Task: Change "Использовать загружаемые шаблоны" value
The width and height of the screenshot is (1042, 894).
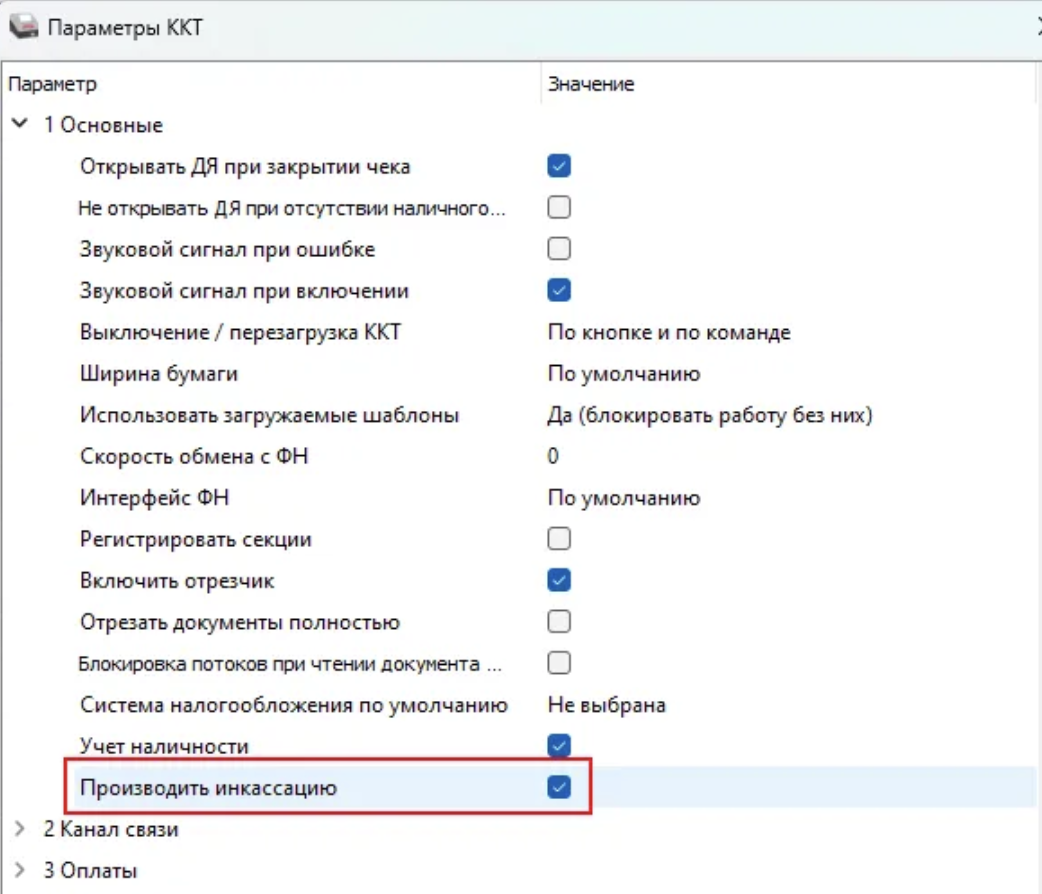Action: pyautogui.click(x=710, y=415)
